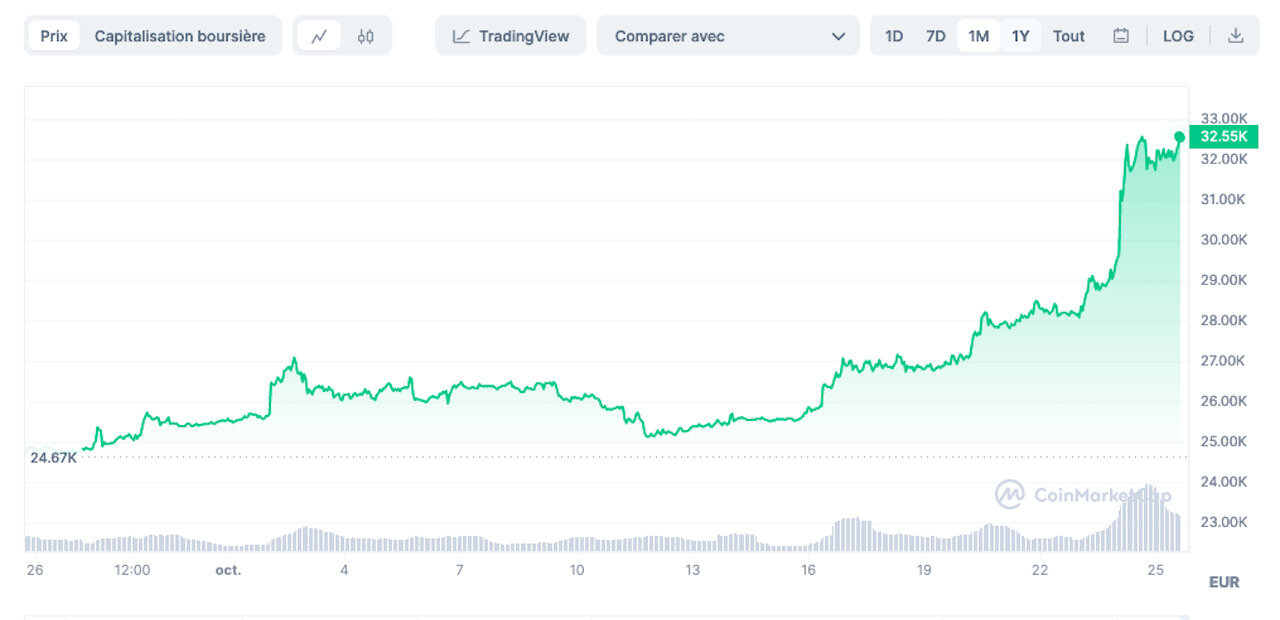The width and height of the screenshot is (1280, 620).
Task: Select the 1M time range
Action: 978,36
